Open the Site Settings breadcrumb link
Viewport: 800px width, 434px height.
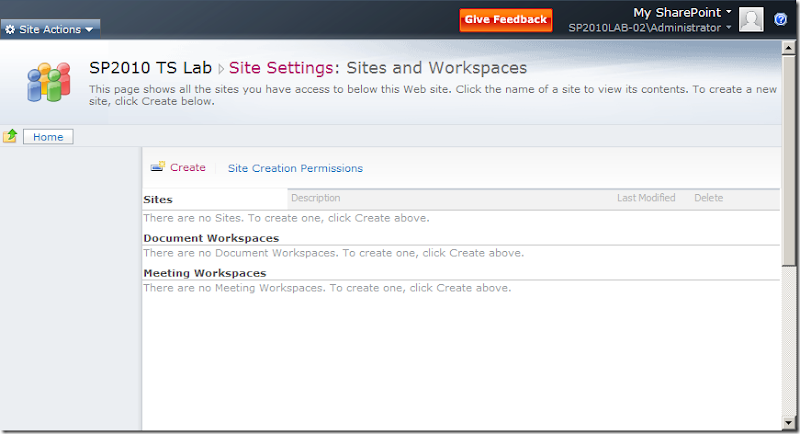pos(280,68)
